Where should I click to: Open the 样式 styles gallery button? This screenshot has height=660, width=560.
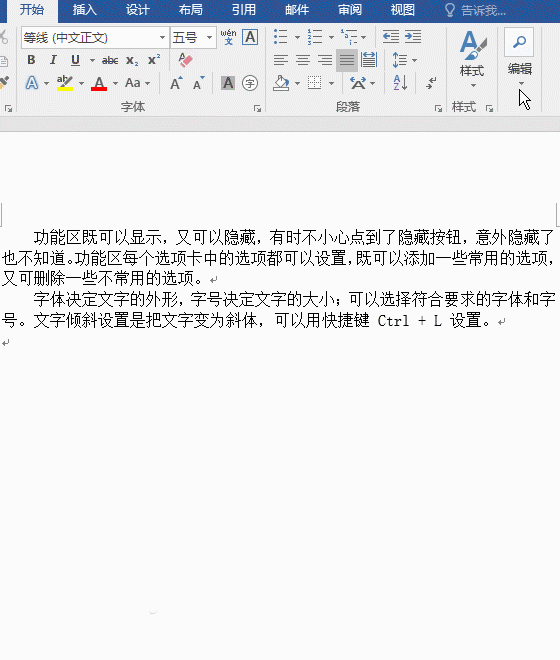[x=472, y=58]
